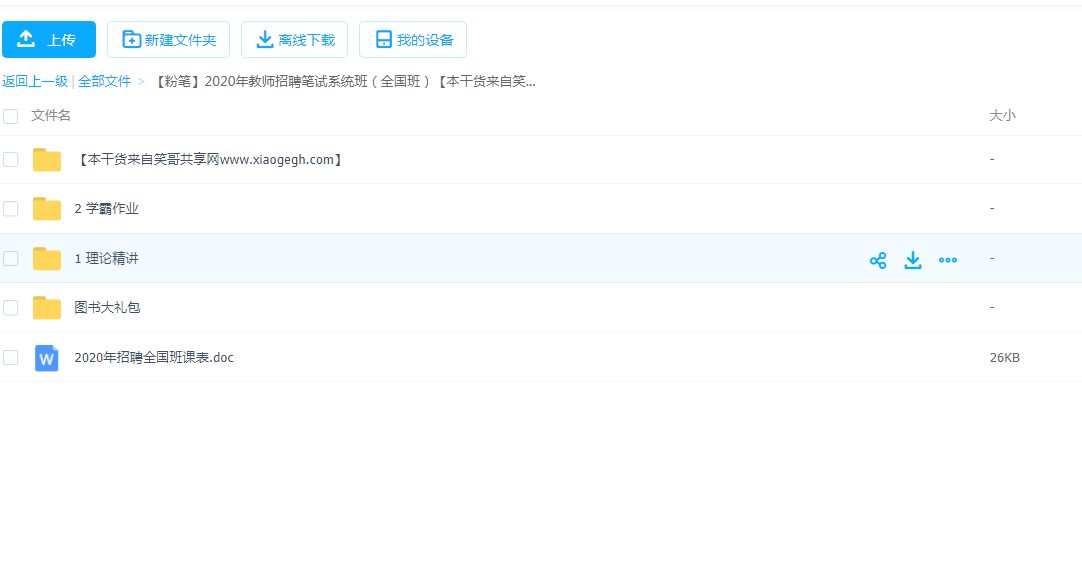Go back via 返回上一级 link
Screen dimensions: 1082x578
(x=35, y=81)
